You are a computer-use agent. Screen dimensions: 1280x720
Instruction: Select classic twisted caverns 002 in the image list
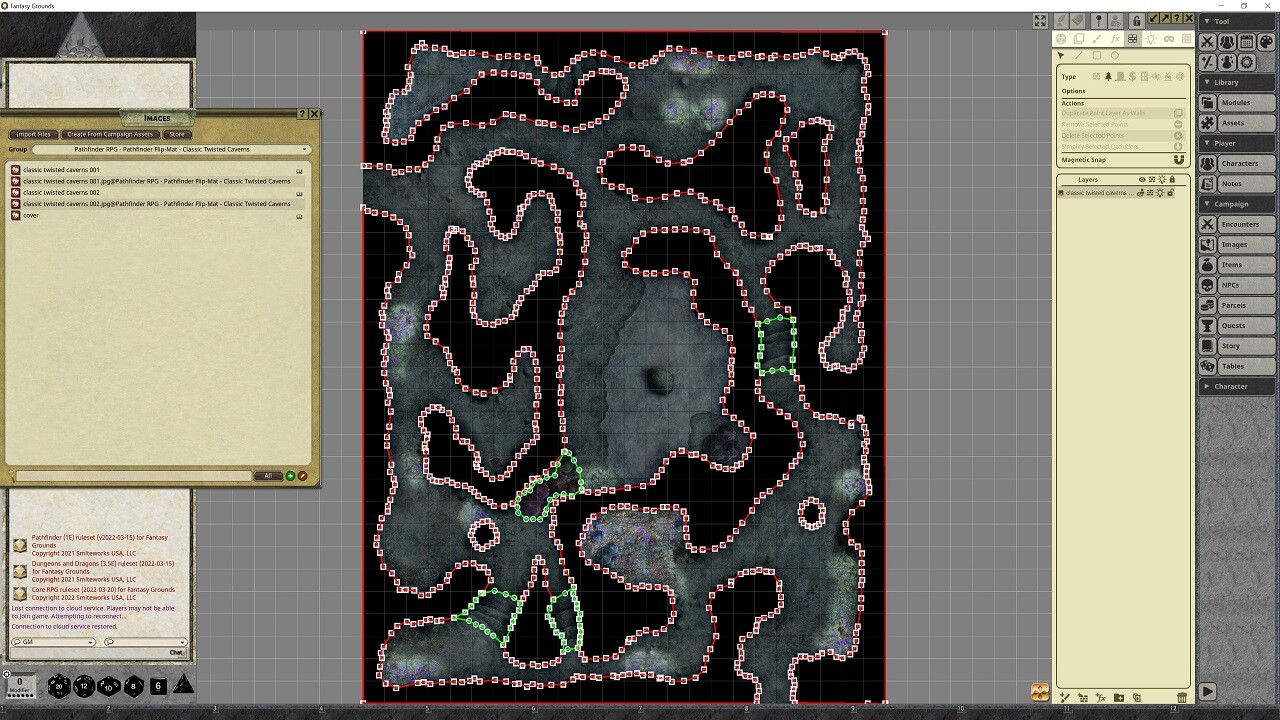coord(60,192)
